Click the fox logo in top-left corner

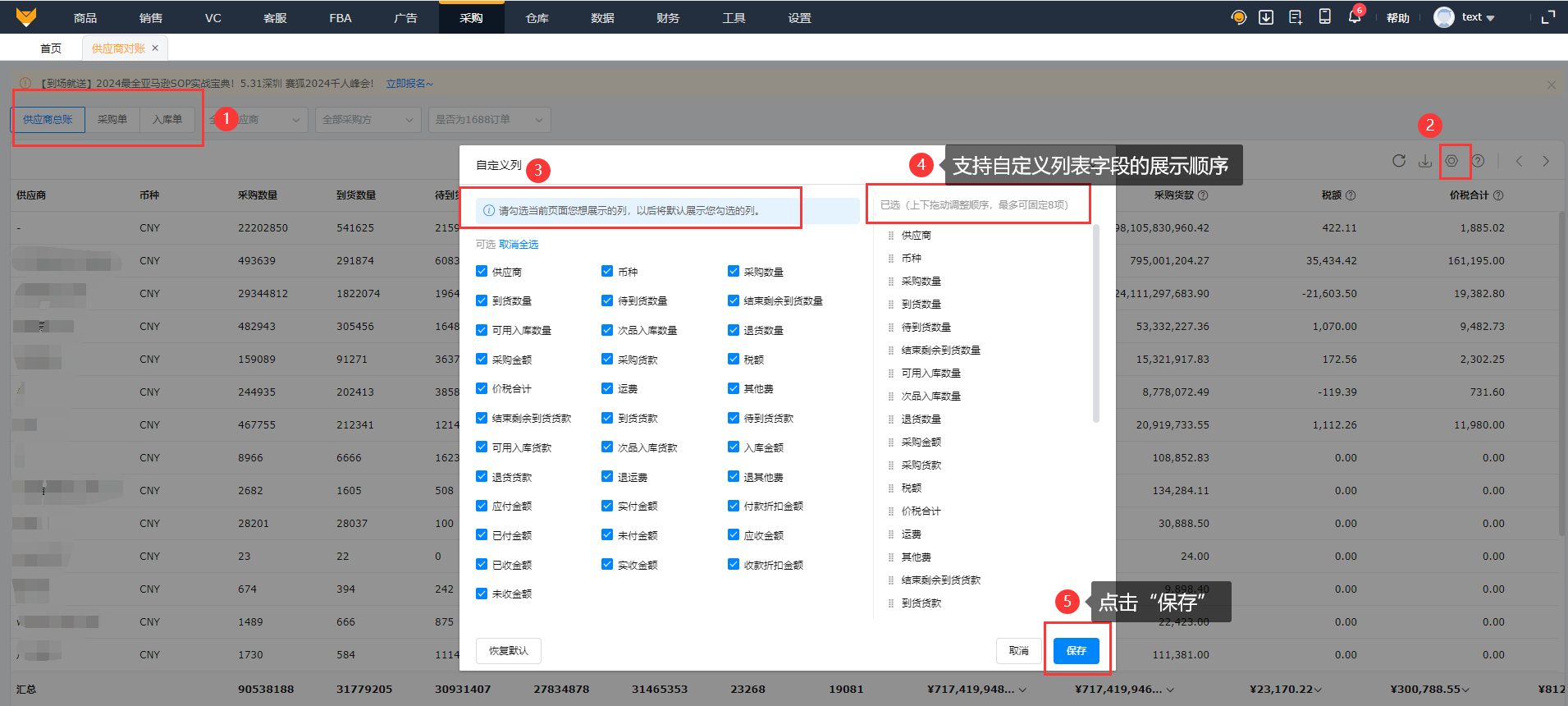click(26, 16)
